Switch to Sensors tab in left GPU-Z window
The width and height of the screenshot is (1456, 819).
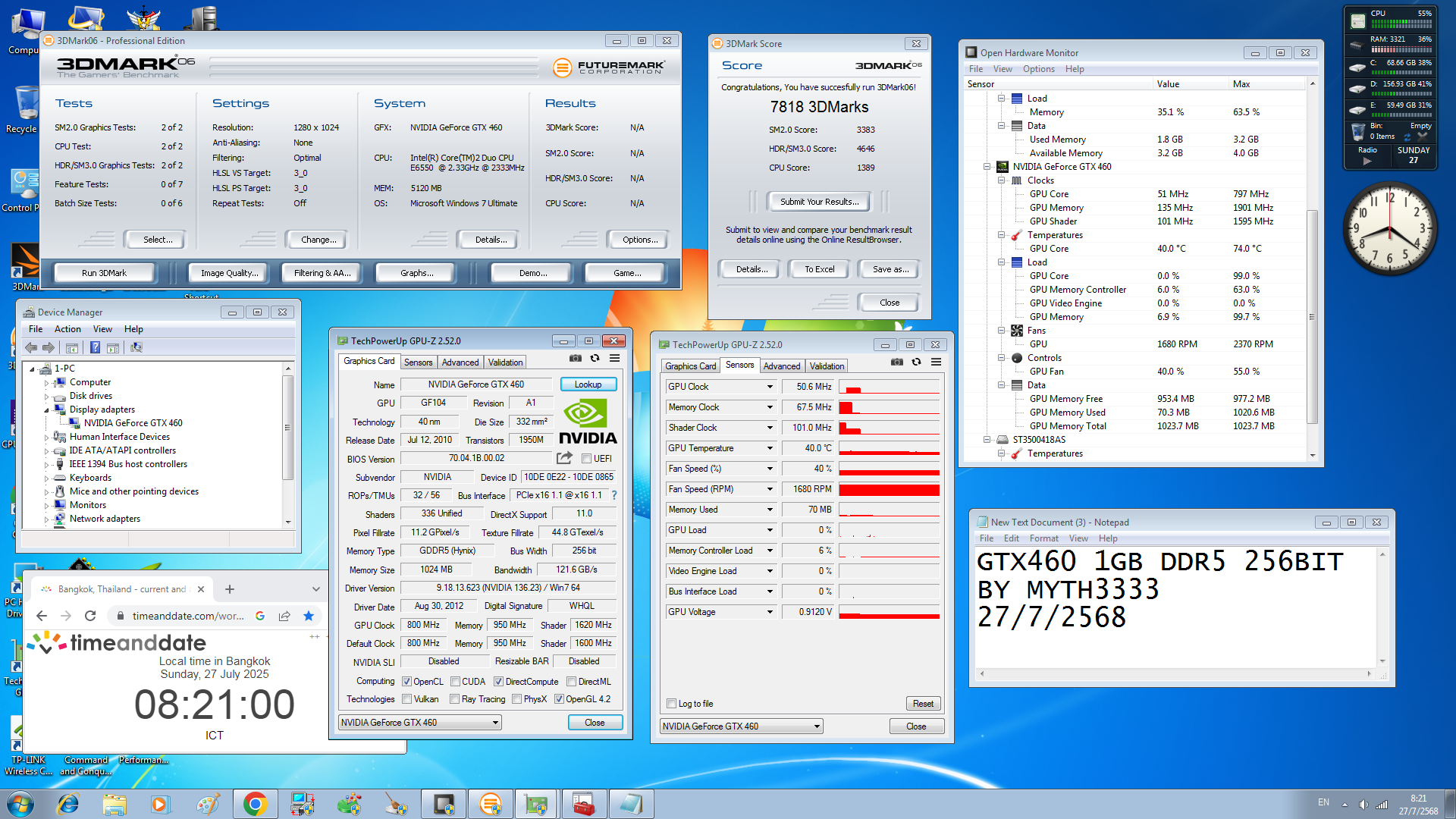click(x=418, y=362)
